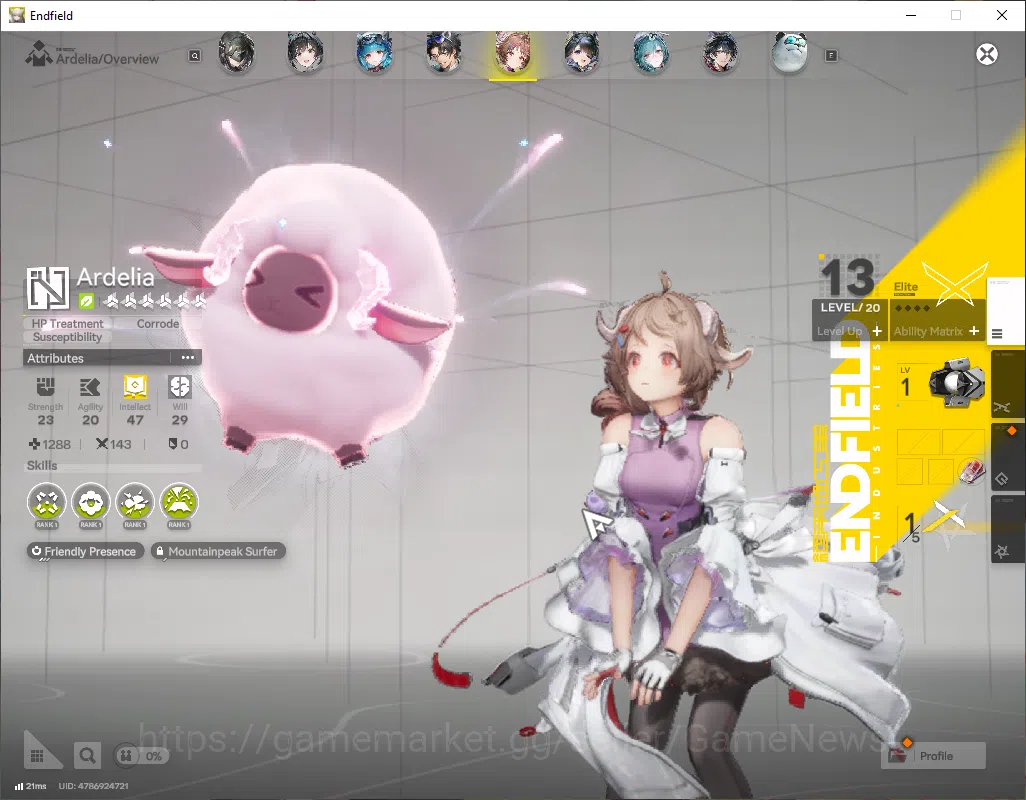Click the HP Treatment tag
The image size is (1026, 800).
(x=67, y=324)
